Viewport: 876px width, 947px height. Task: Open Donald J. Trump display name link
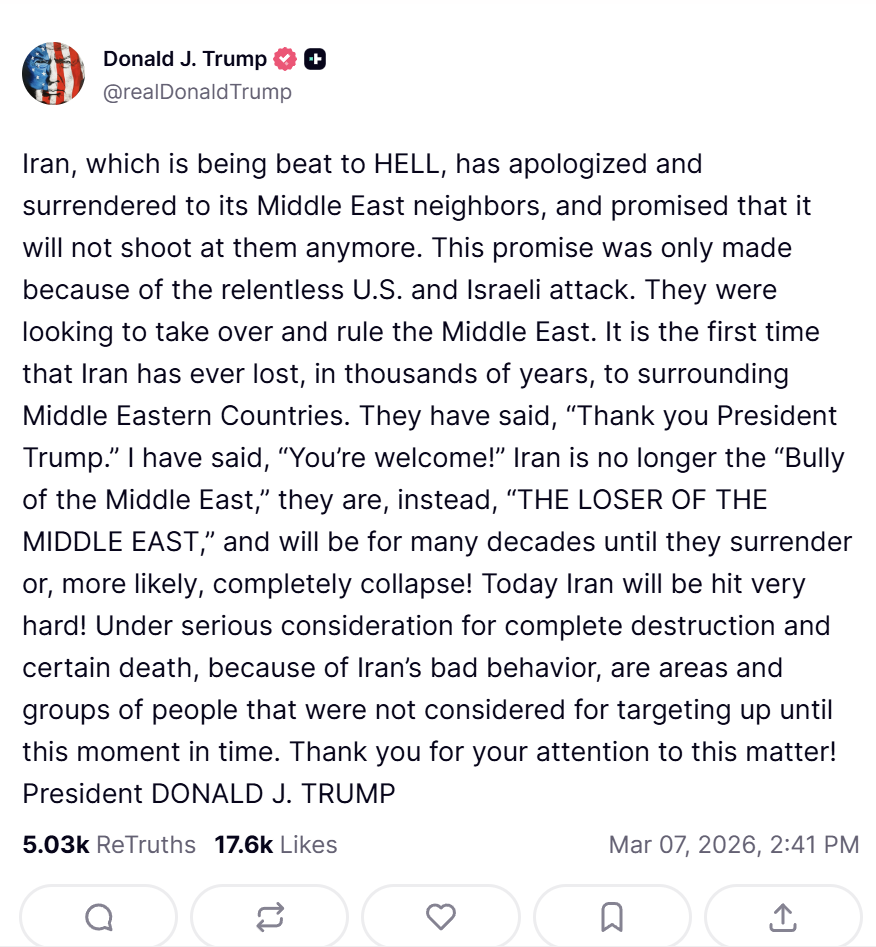coord(185,59)
